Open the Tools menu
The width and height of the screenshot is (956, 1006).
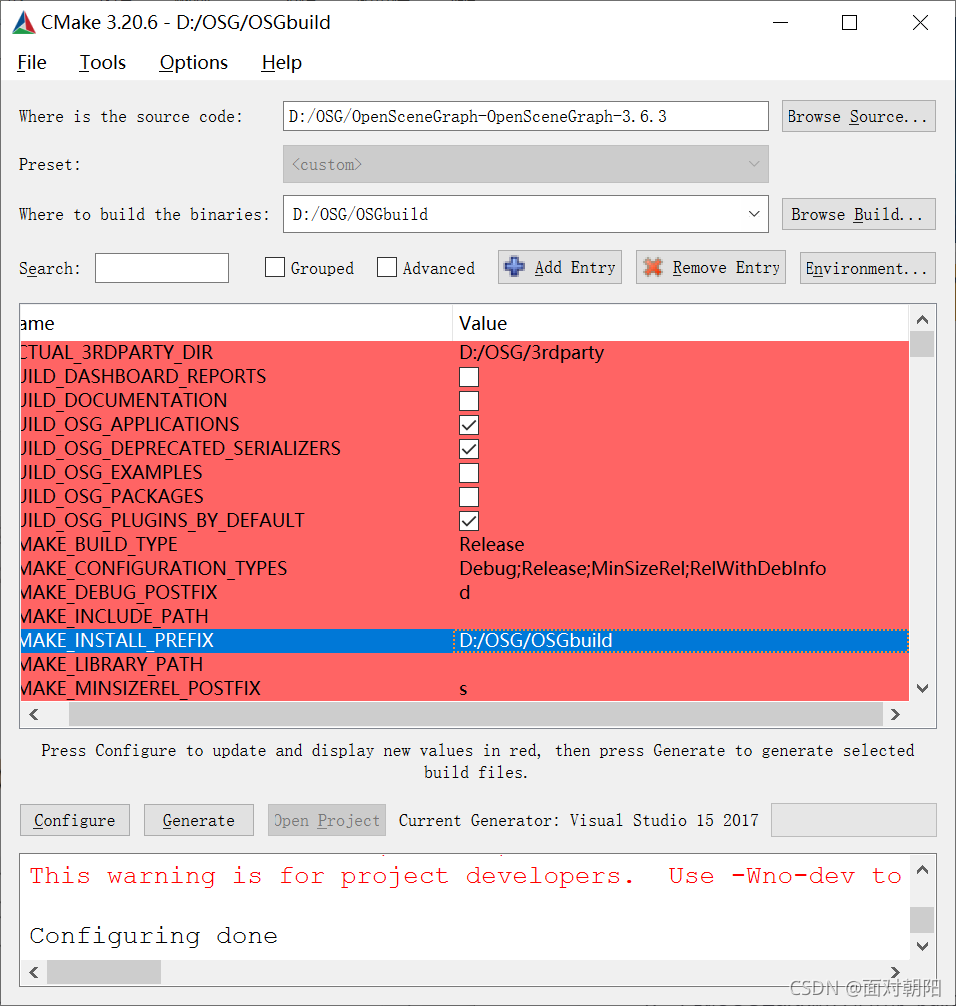point(102,62)
